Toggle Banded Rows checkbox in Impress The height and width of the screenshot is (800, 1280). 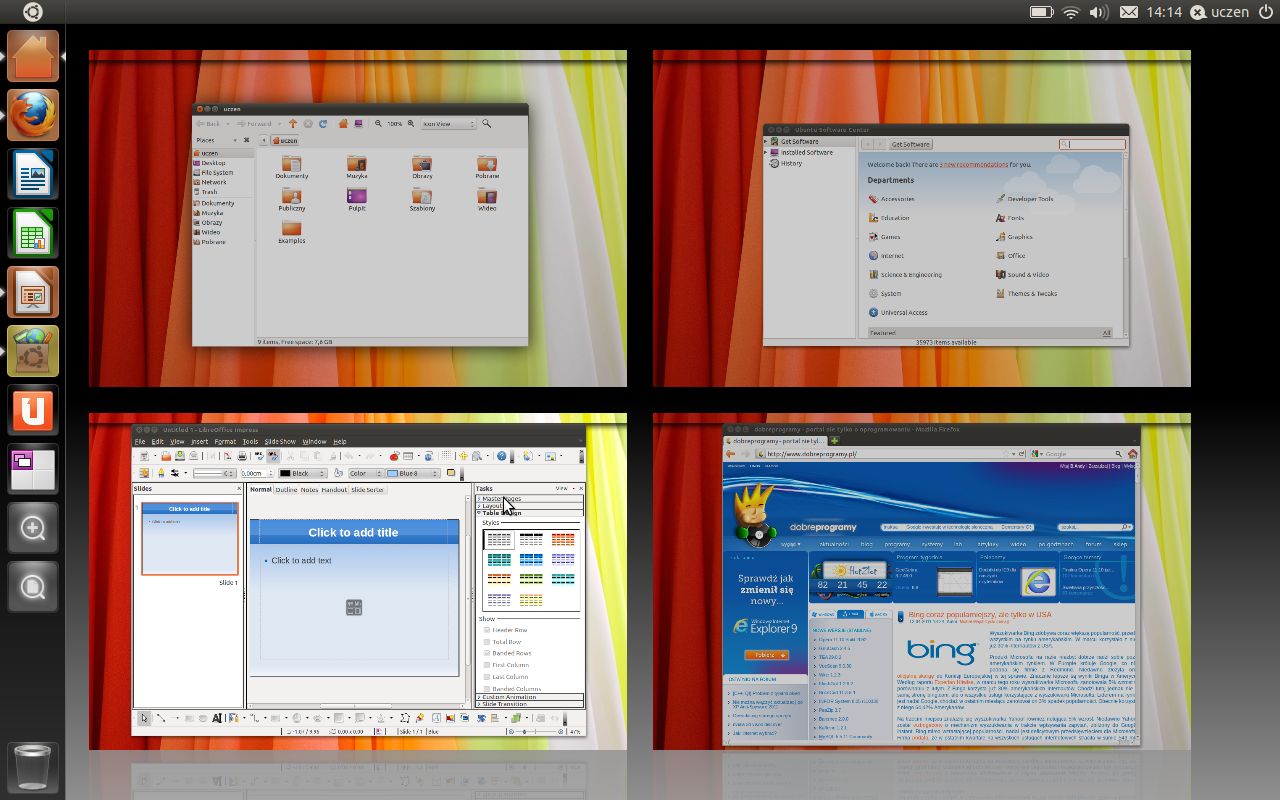click(x=486, y=653)
